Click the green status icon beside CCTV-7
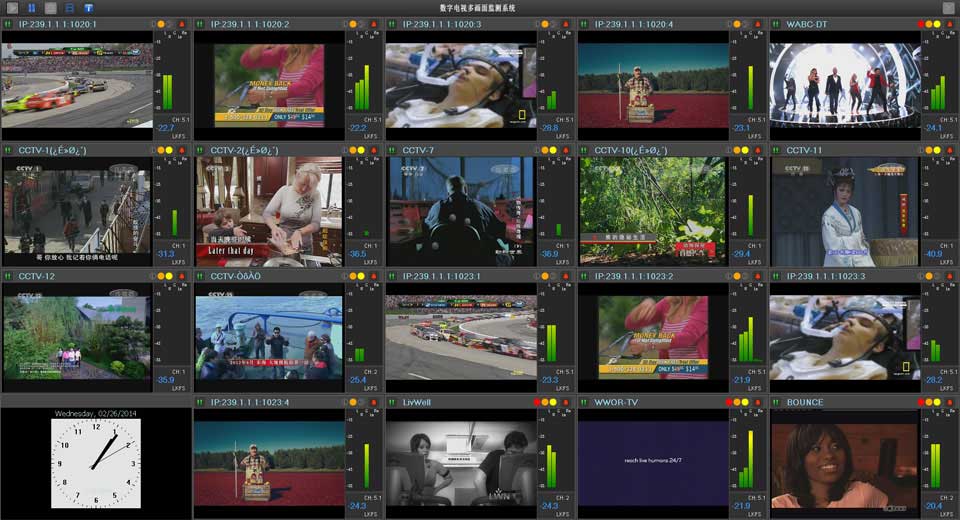 [393, 150]
